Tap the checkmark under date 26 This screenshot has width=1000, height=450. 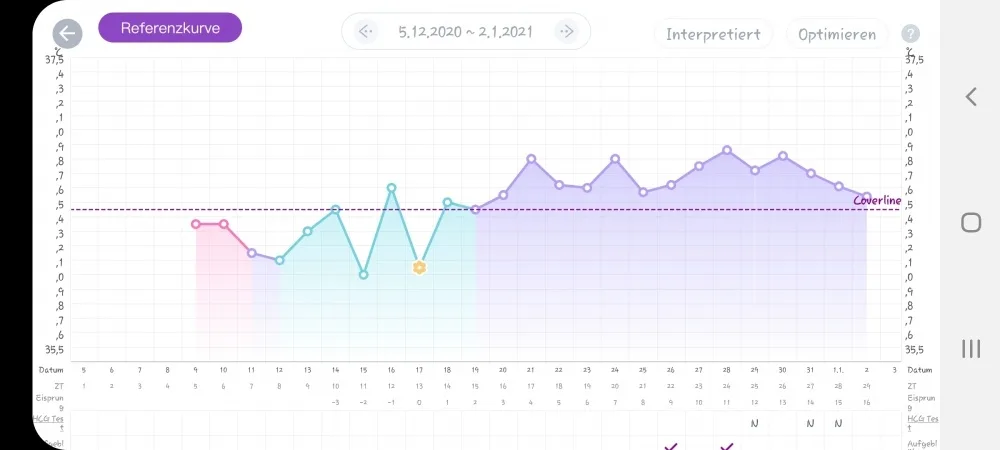coord(670,447)
